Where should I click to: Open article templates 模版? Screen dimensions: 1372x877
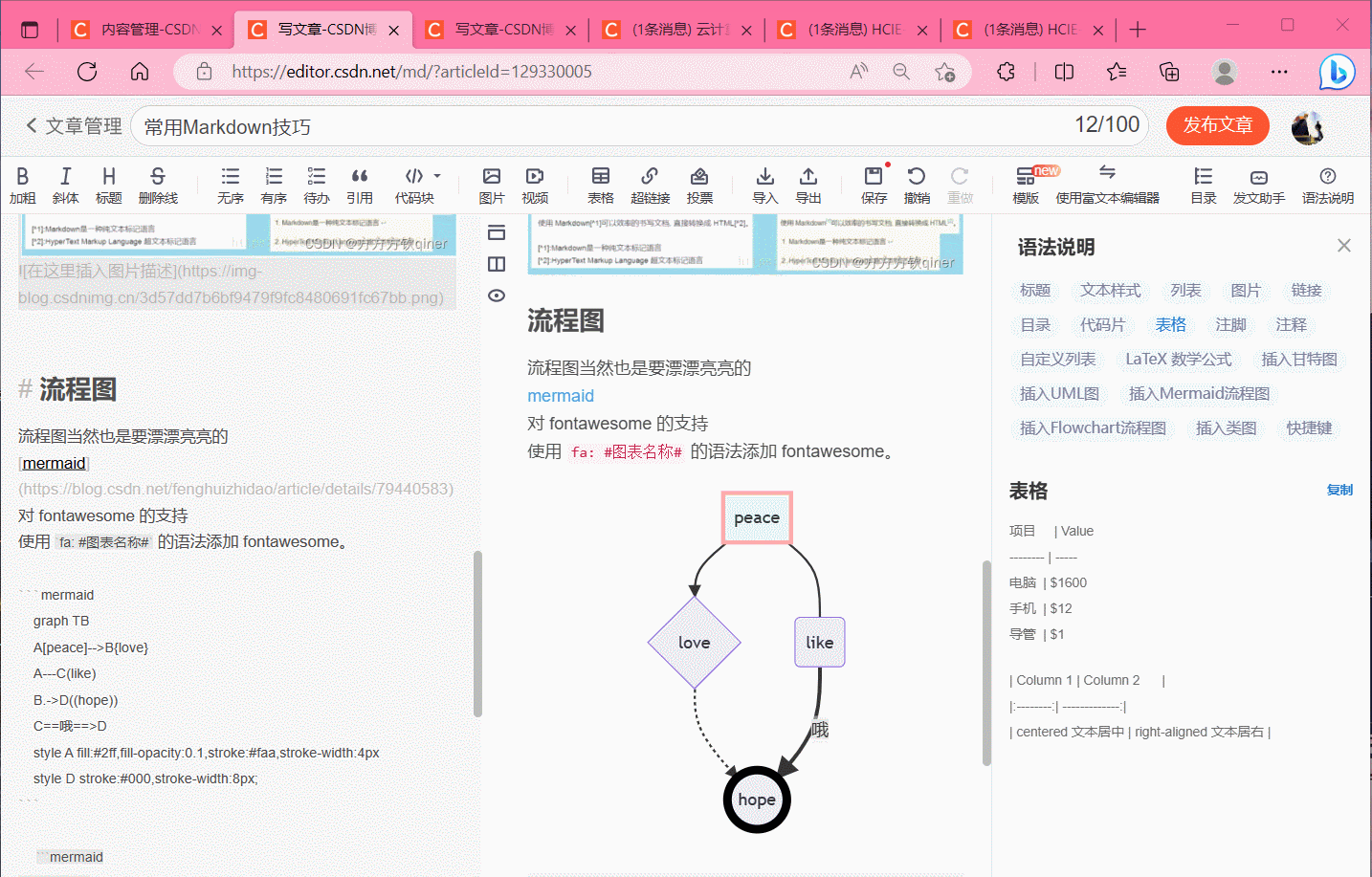click(1026, 186)
